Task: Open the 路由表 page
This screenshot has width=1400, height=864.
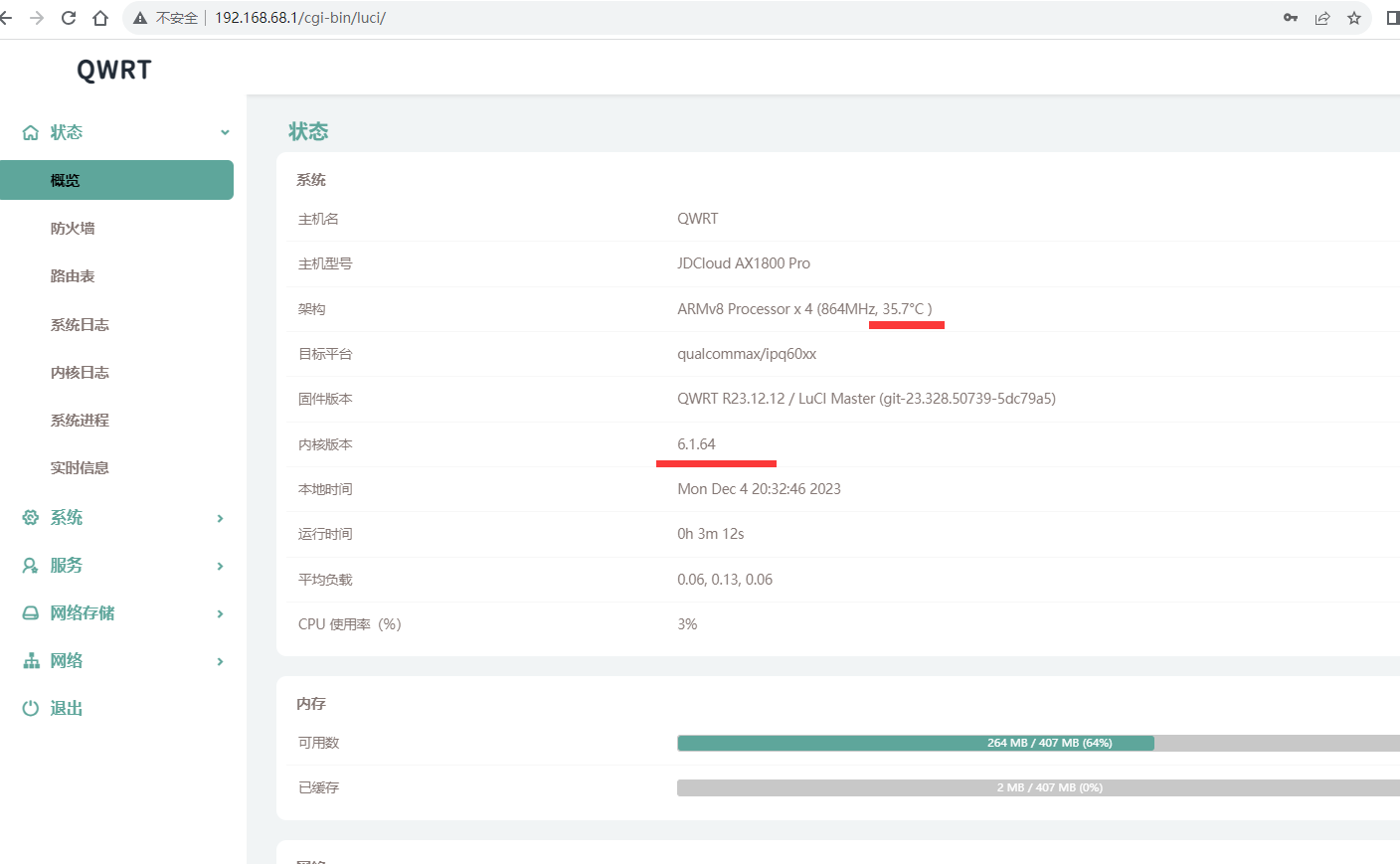Action: pyautogui.click(x=73, y=276)
